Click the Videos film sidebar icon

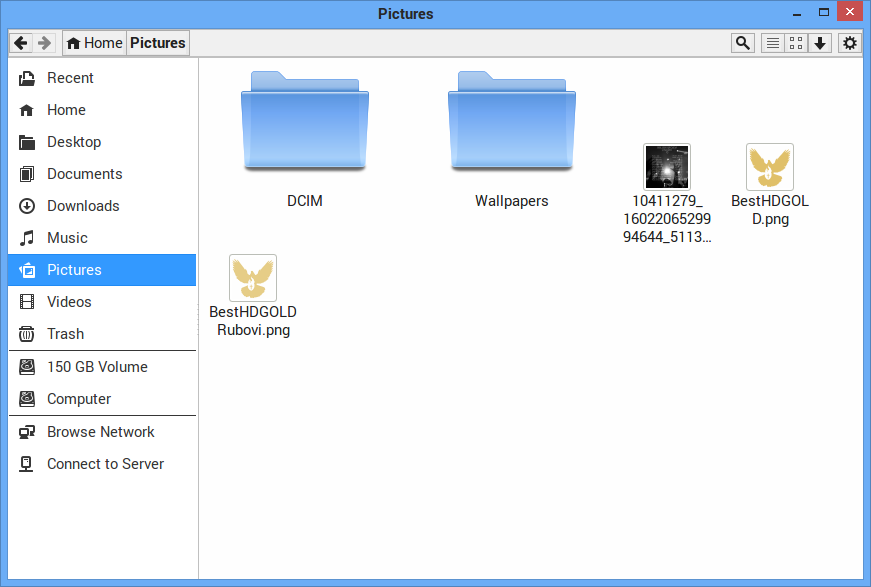tap(27, 302)
